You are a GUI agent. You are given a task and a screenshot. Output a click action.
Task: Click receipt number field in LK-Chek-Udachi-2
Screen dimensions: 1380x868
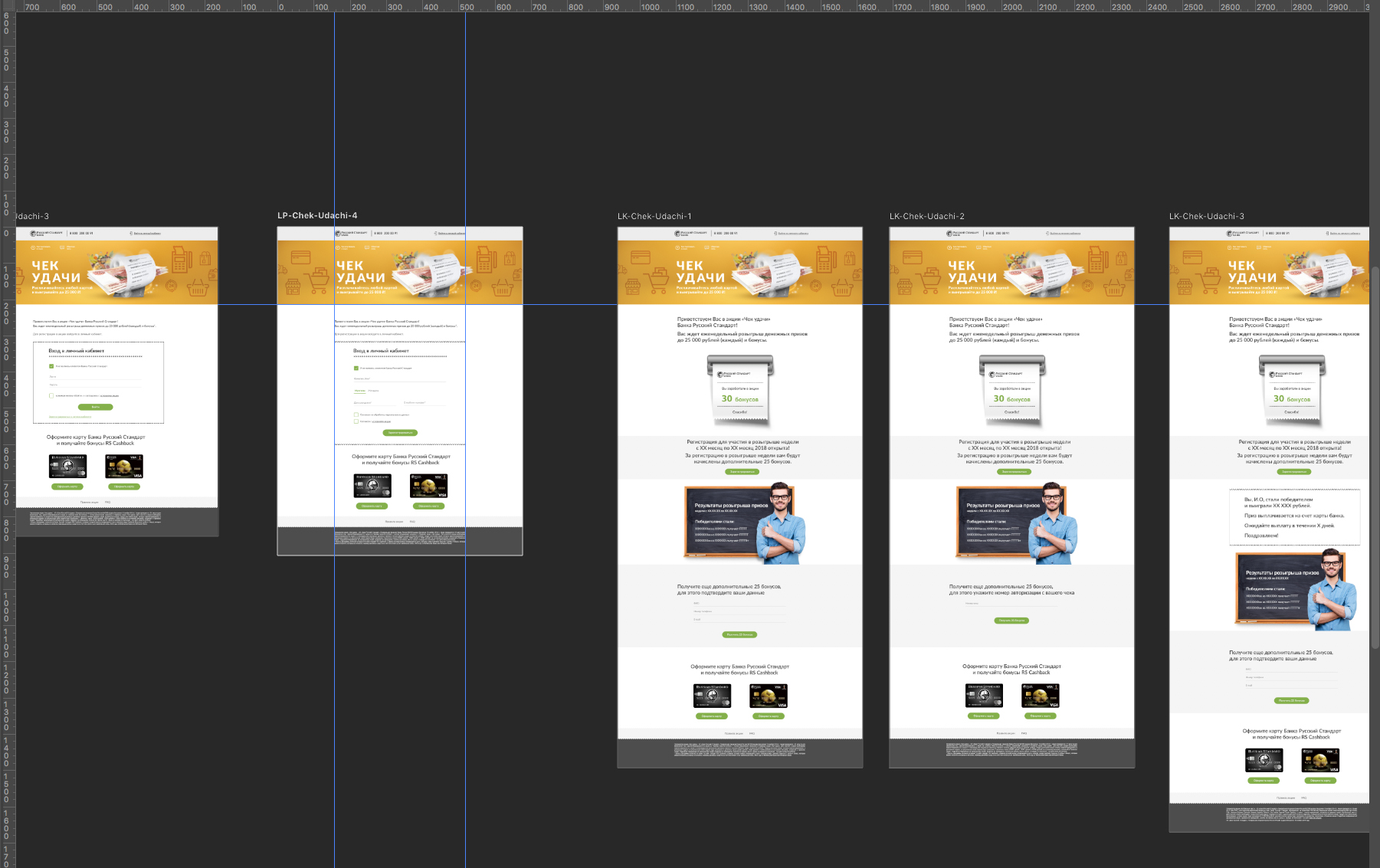1011,604
